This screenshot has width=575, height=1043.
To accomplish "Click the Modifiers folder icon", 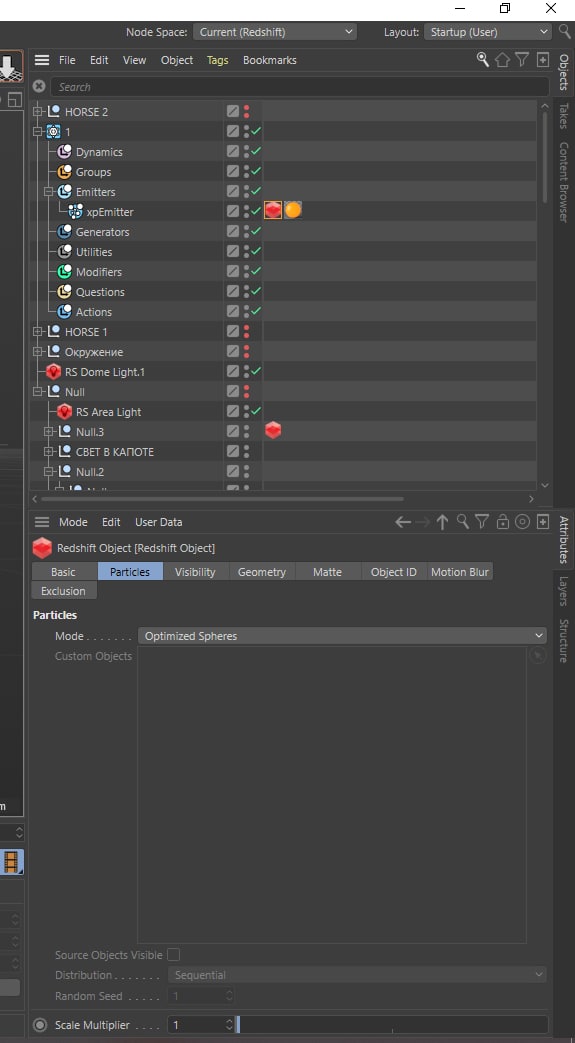I will point(65,271).
